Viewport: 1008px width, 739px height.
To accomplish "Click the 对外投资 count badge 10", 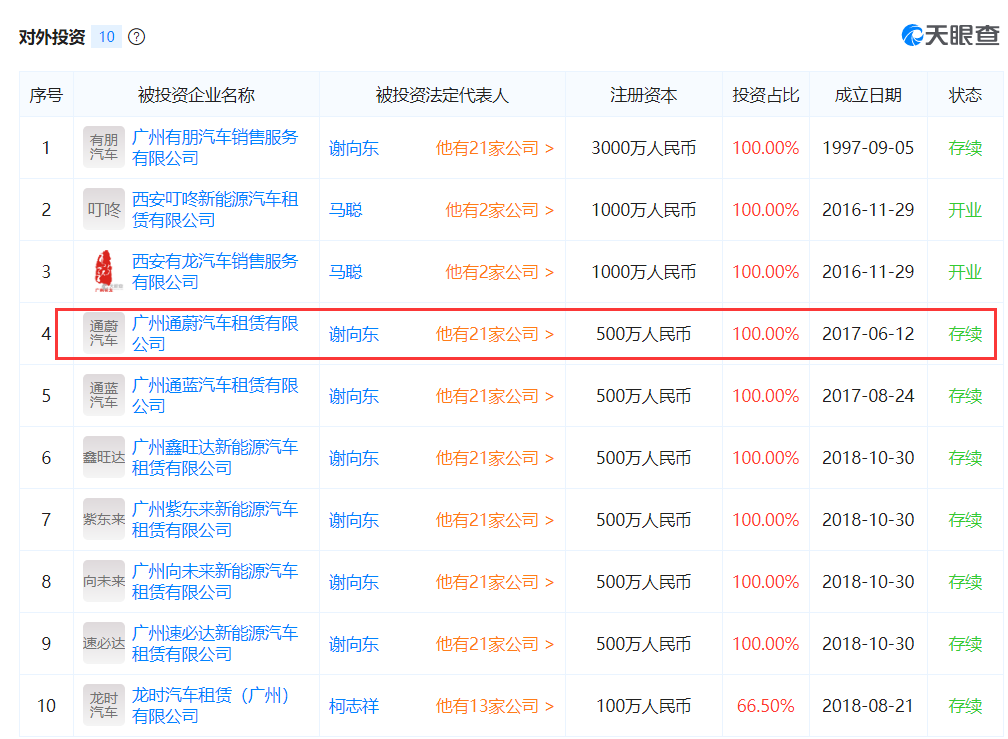I will point(107,37).
